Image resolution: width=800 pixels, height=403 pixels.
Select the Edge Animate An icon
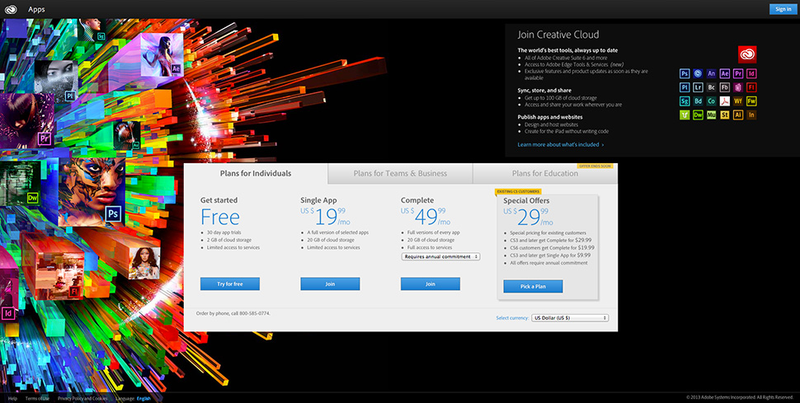pyautogui.click(x=711, y=73)
